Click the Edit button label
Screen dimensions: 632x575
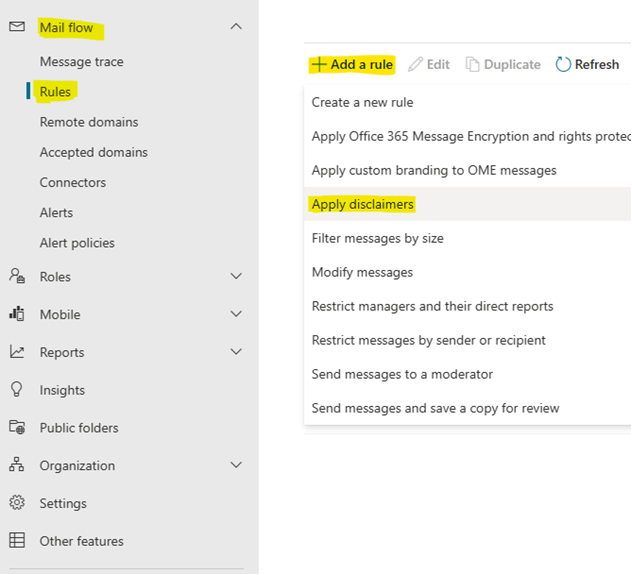pos(438,64)
